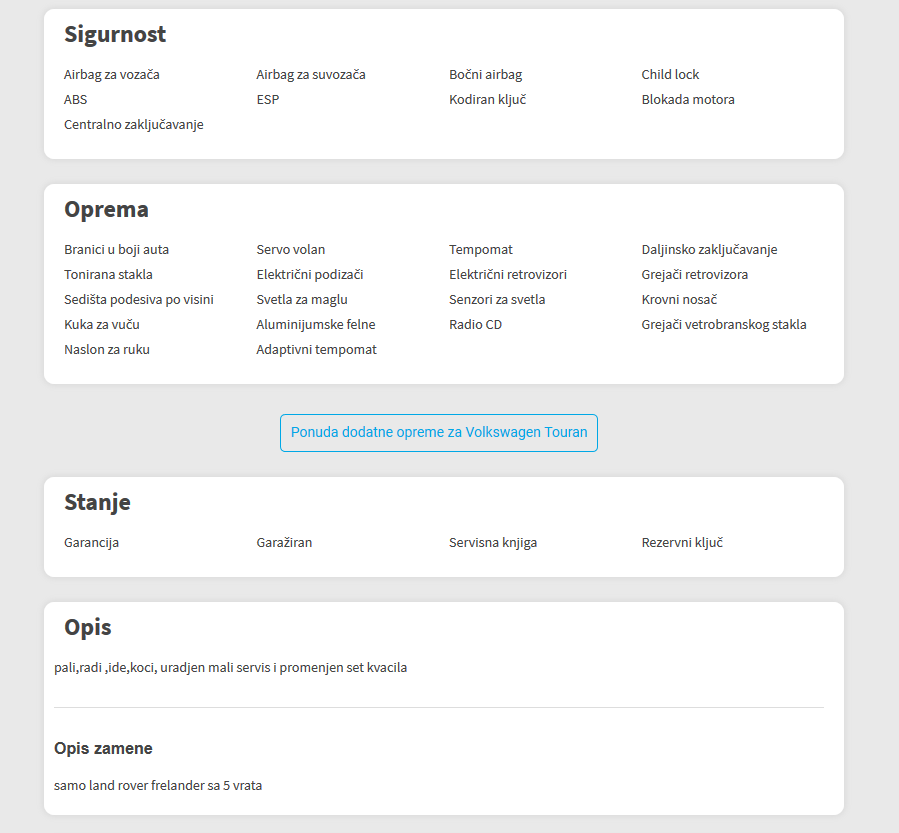Select Kuka za vuču equipment item

102,324
